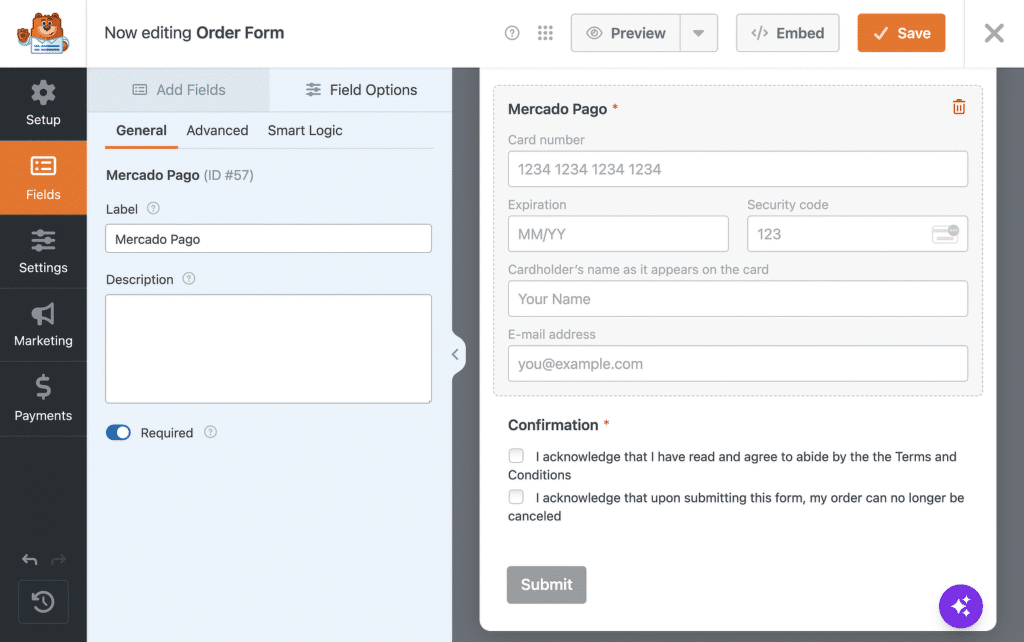Check the order cannot be canceled checkbox
This screenshot has width=1024, height=642.
pyautogui.click(x=516, y=497)
